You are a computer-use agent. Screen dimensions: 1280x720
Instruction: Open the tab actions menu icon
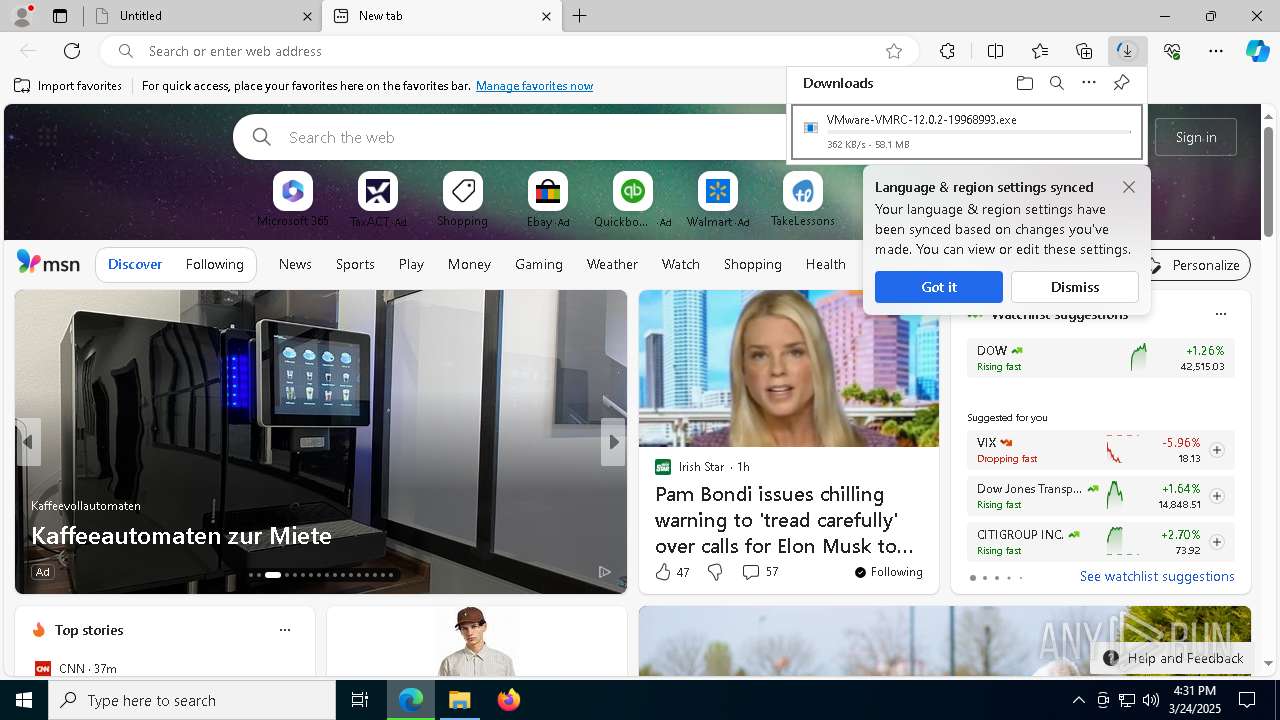60,16
